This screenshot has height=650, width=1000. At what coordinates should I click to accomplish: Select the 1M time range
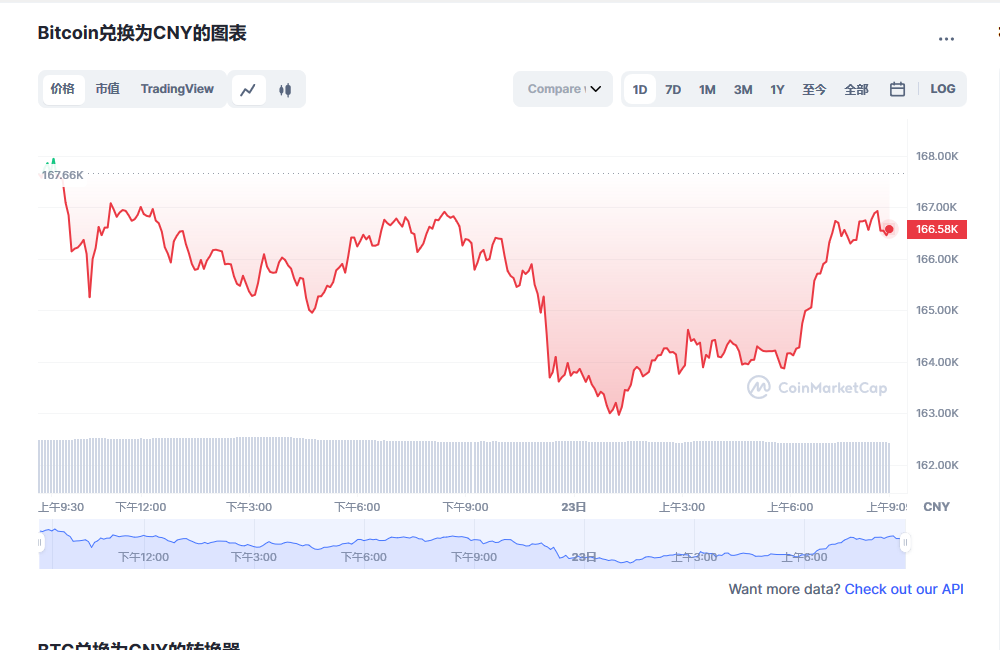pos(707,89)
